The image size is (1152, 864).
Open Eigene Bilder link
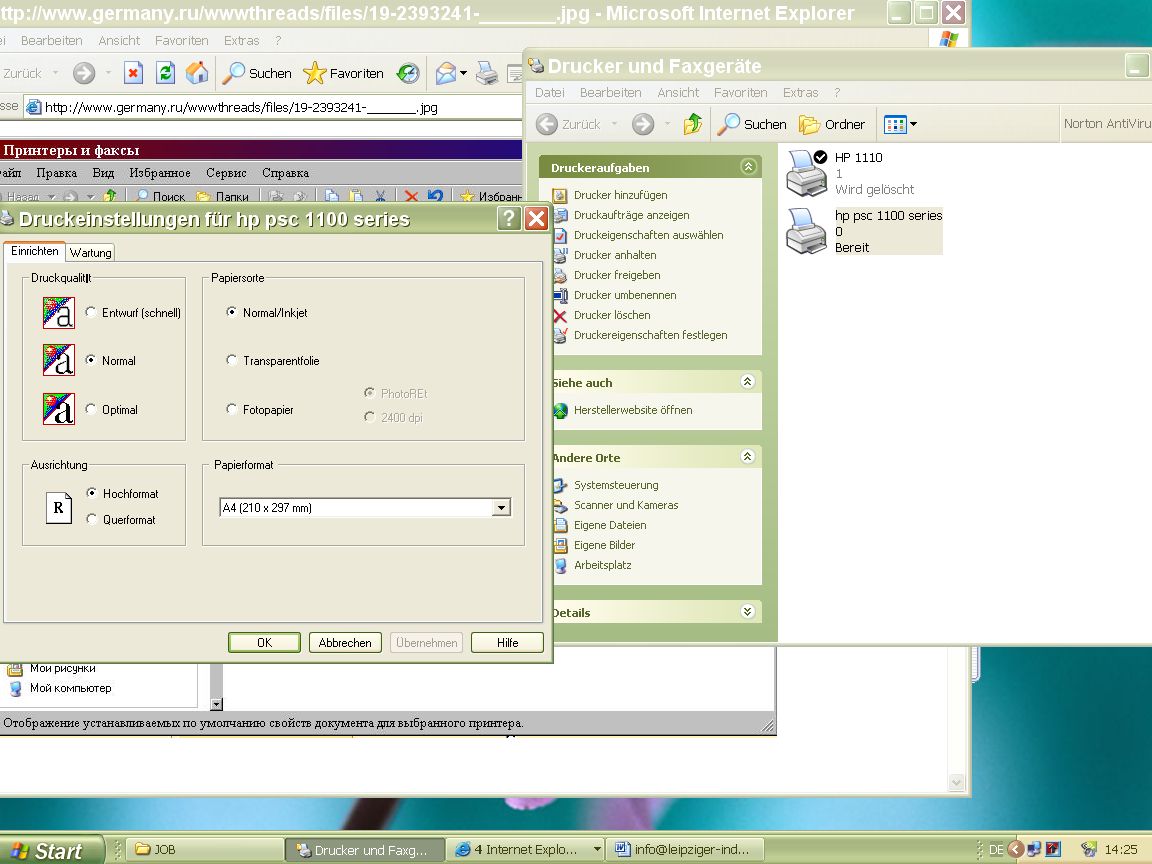click(604, 544)
